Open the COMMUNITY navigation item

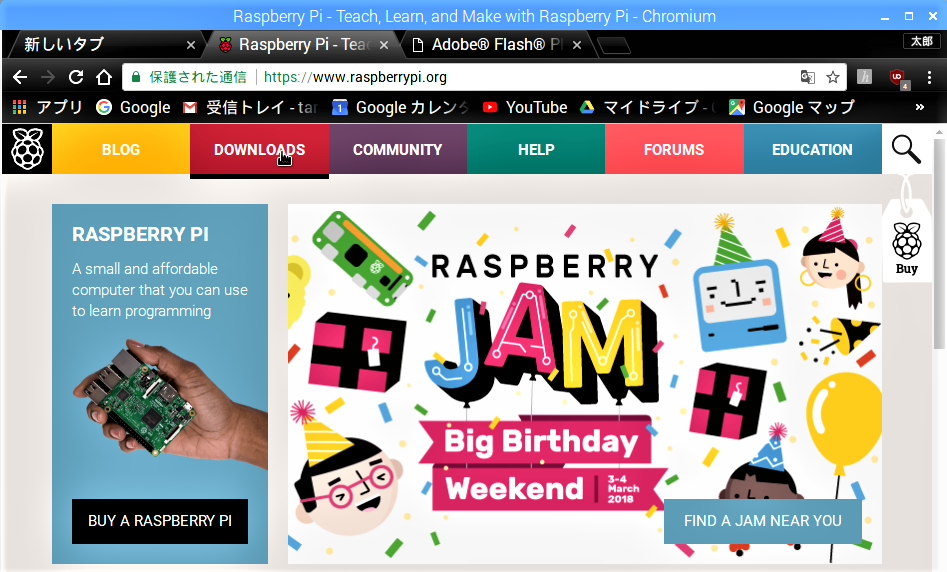397,150
